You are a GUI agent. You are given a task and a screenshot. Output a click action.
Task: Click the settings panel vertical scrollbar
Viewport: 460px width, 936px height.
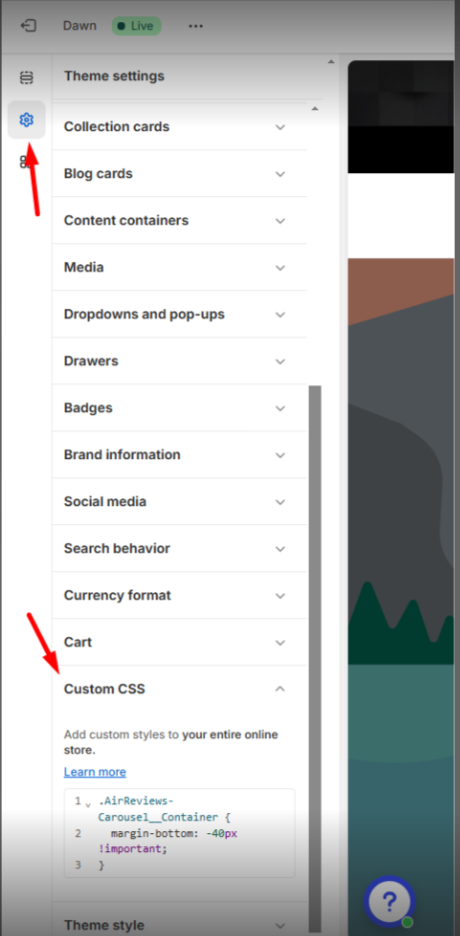tap(314, 658)
